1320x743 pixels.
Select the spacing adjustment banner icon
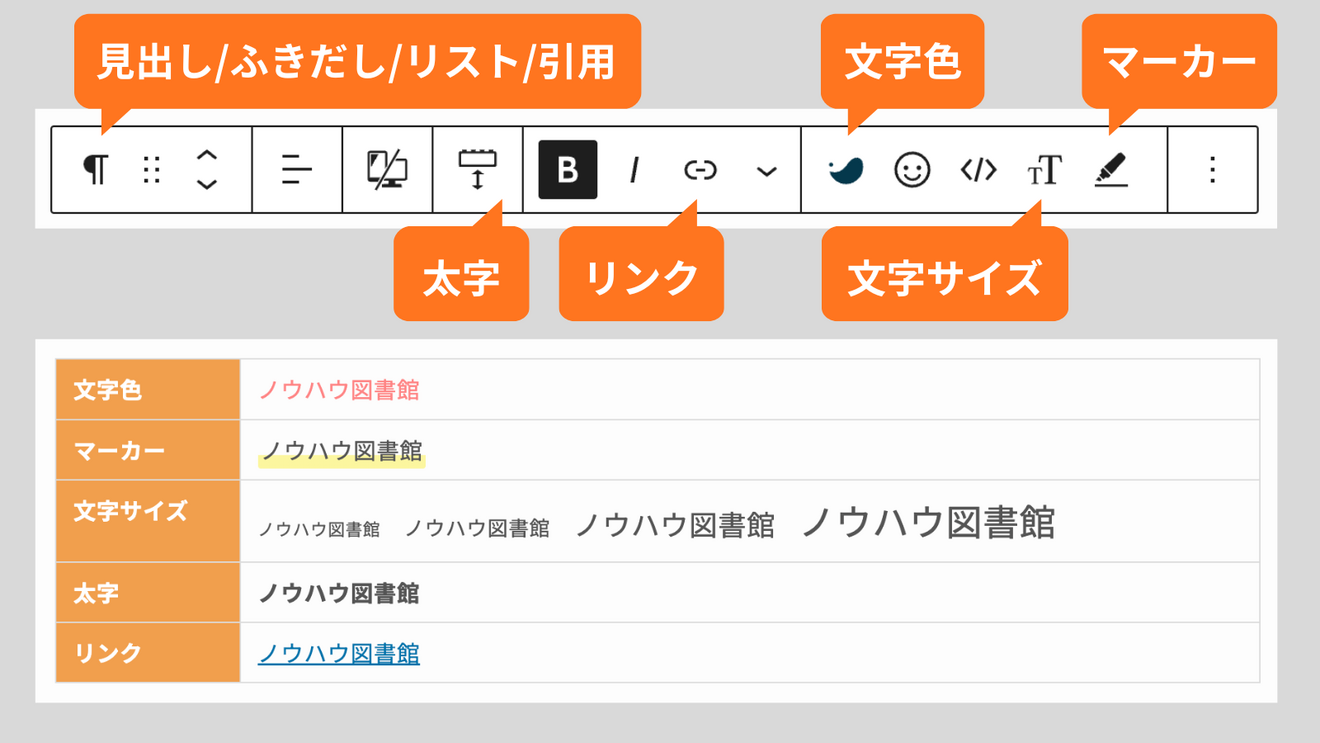[x=478, y=170]
